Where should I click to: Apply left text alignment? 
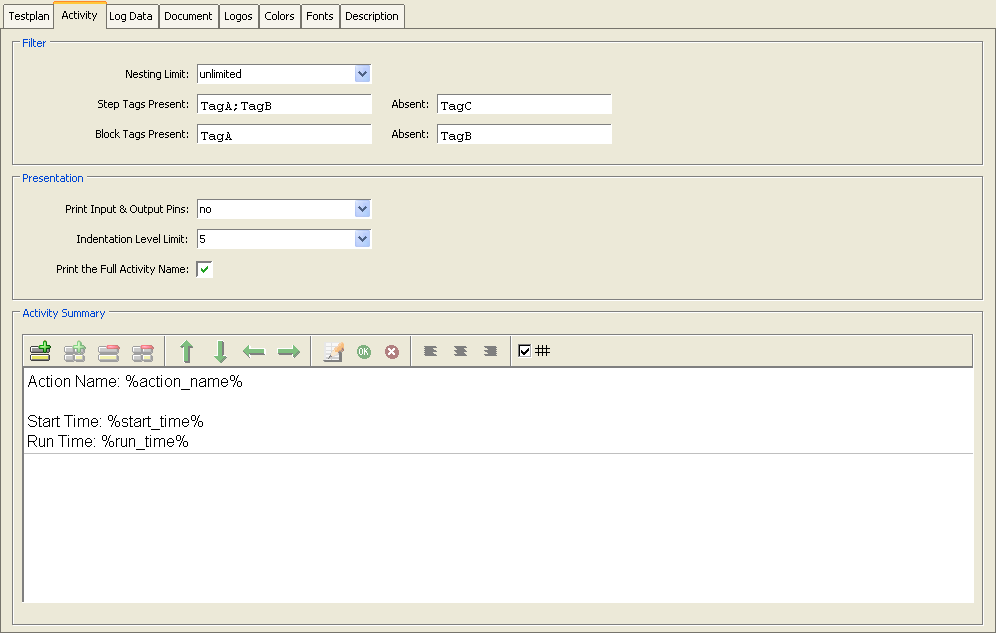pos(431,352)
